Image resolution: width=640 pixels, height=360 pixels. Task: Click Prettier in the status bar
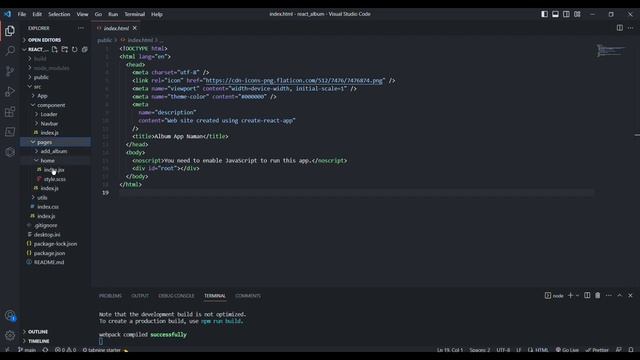click(x=597, y=350)
